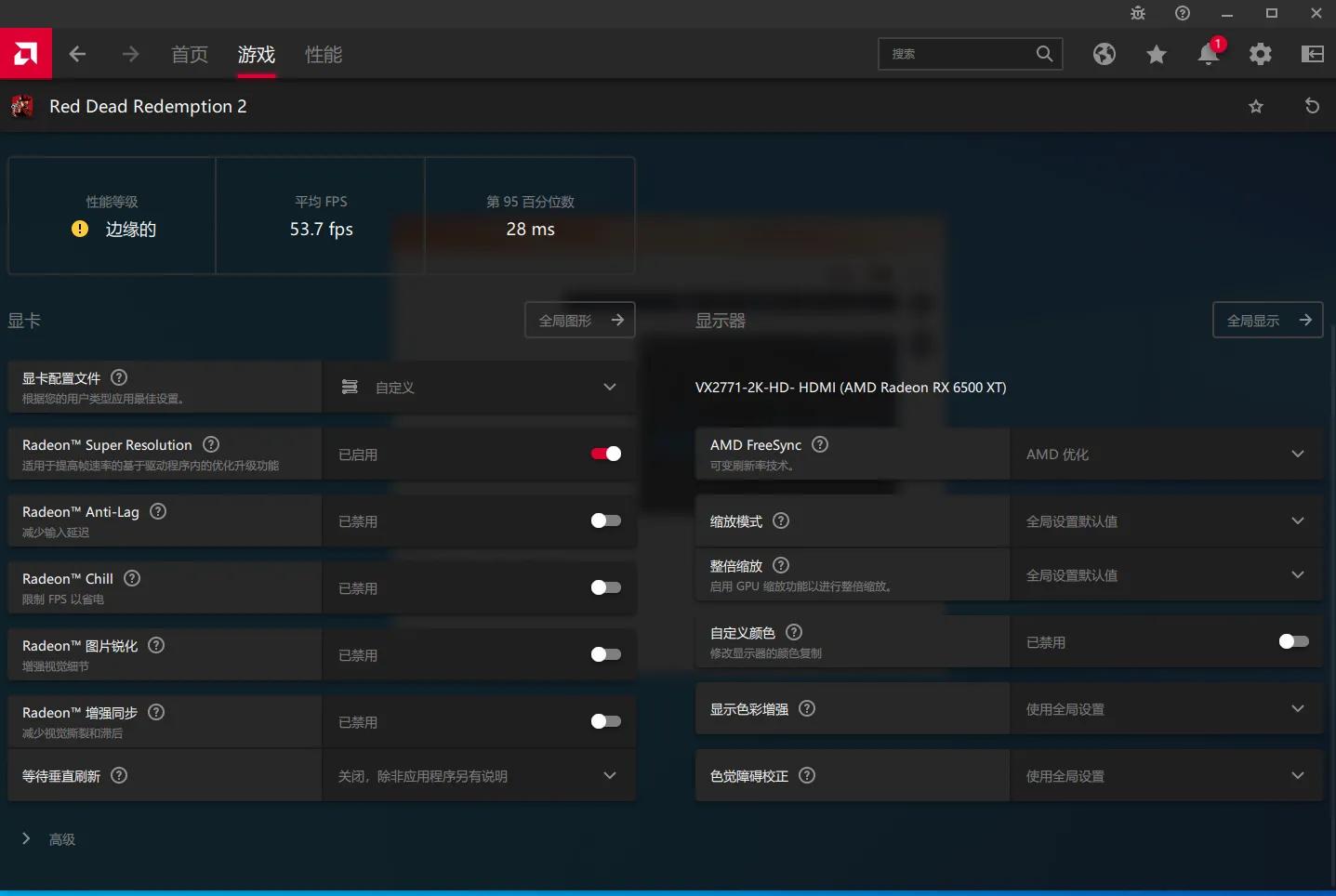Favorite Red Dead Redemption 2 star outline
The height and width of the screenshot is (896, 1336).
[1256, 106]
